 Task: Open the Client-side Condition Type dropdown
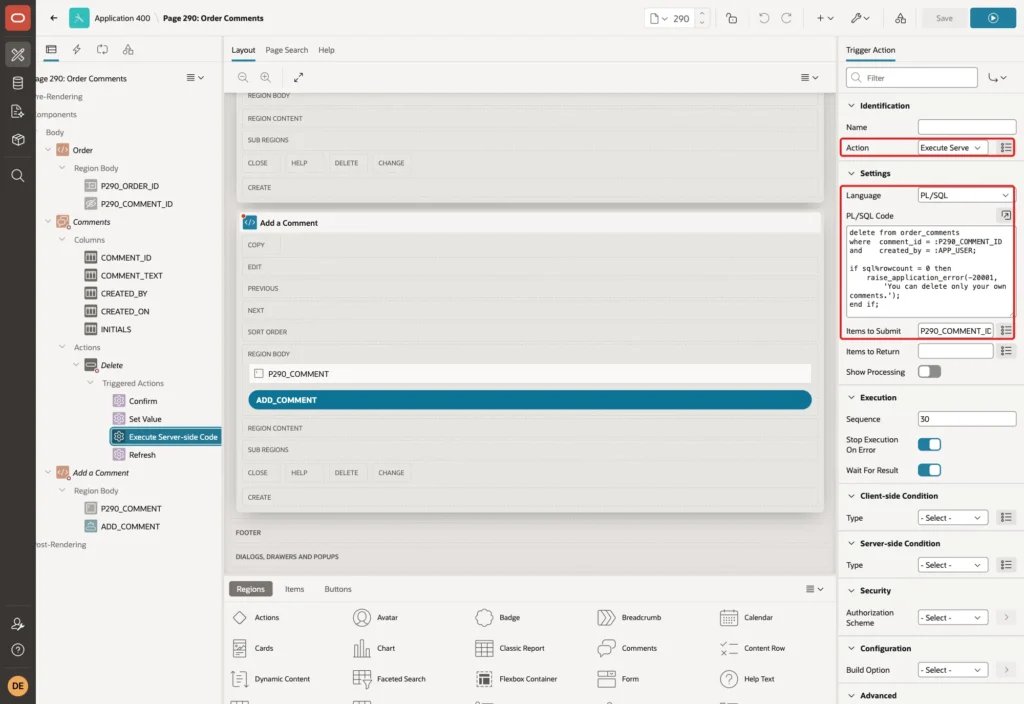(x=952, y=518)
